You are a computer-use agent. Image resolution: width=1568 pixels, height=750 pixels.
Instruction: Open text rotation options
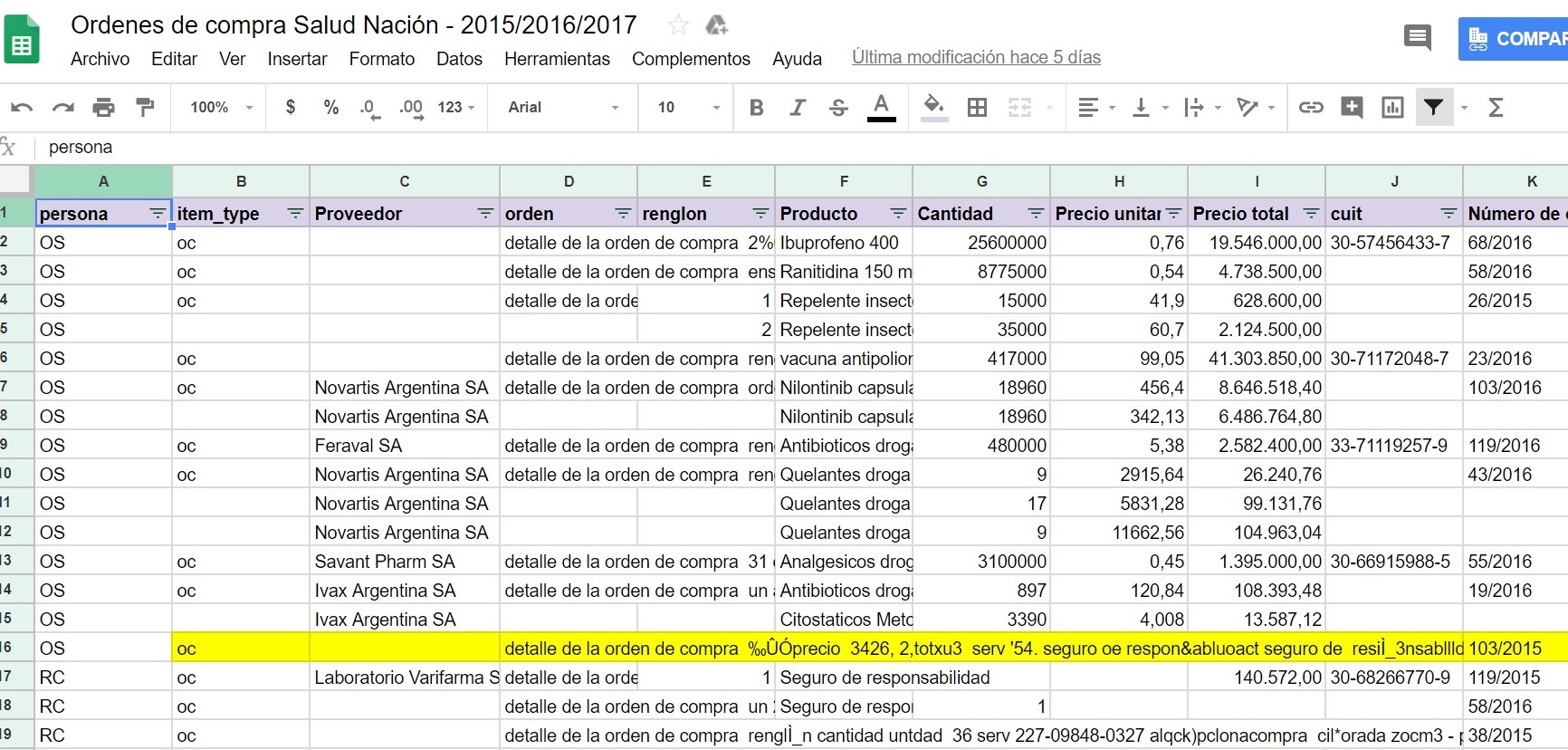click(x=1256, y=108)
